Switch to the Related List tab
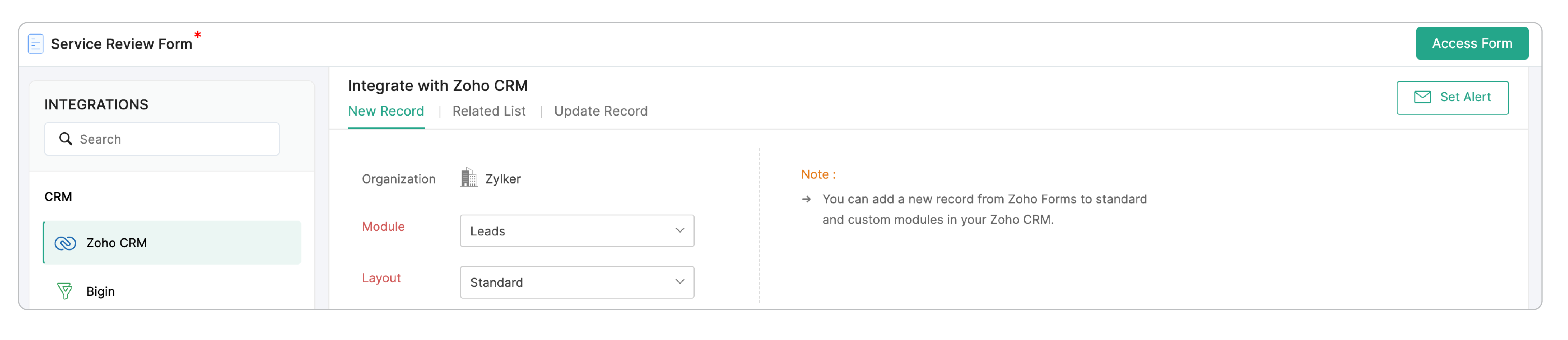1568x340 pixels. click(488, 111)
